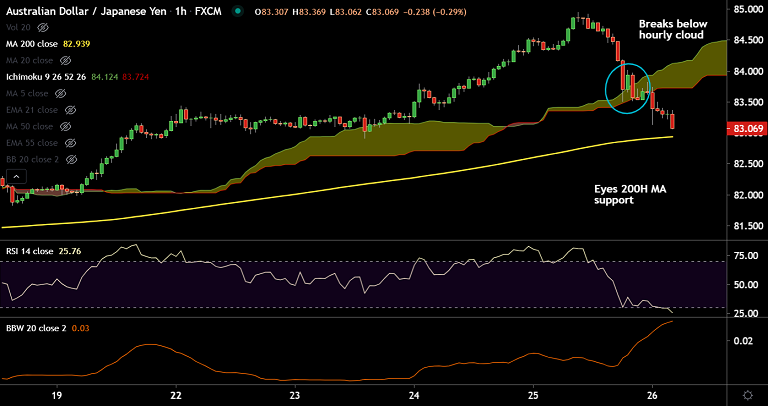The image size is (768, 406).
Task: Click the MA 200 value 82.939
Action: pos(76,44)
